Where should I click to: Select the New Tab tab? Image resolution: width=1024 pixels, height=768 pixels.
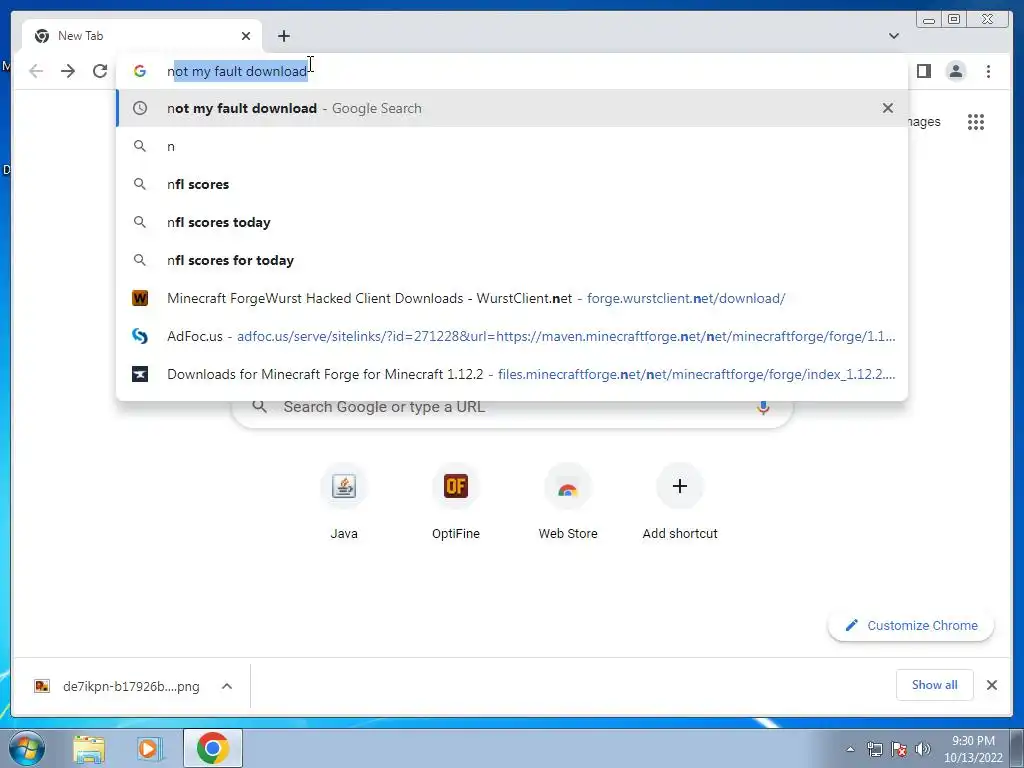(142, 36)
